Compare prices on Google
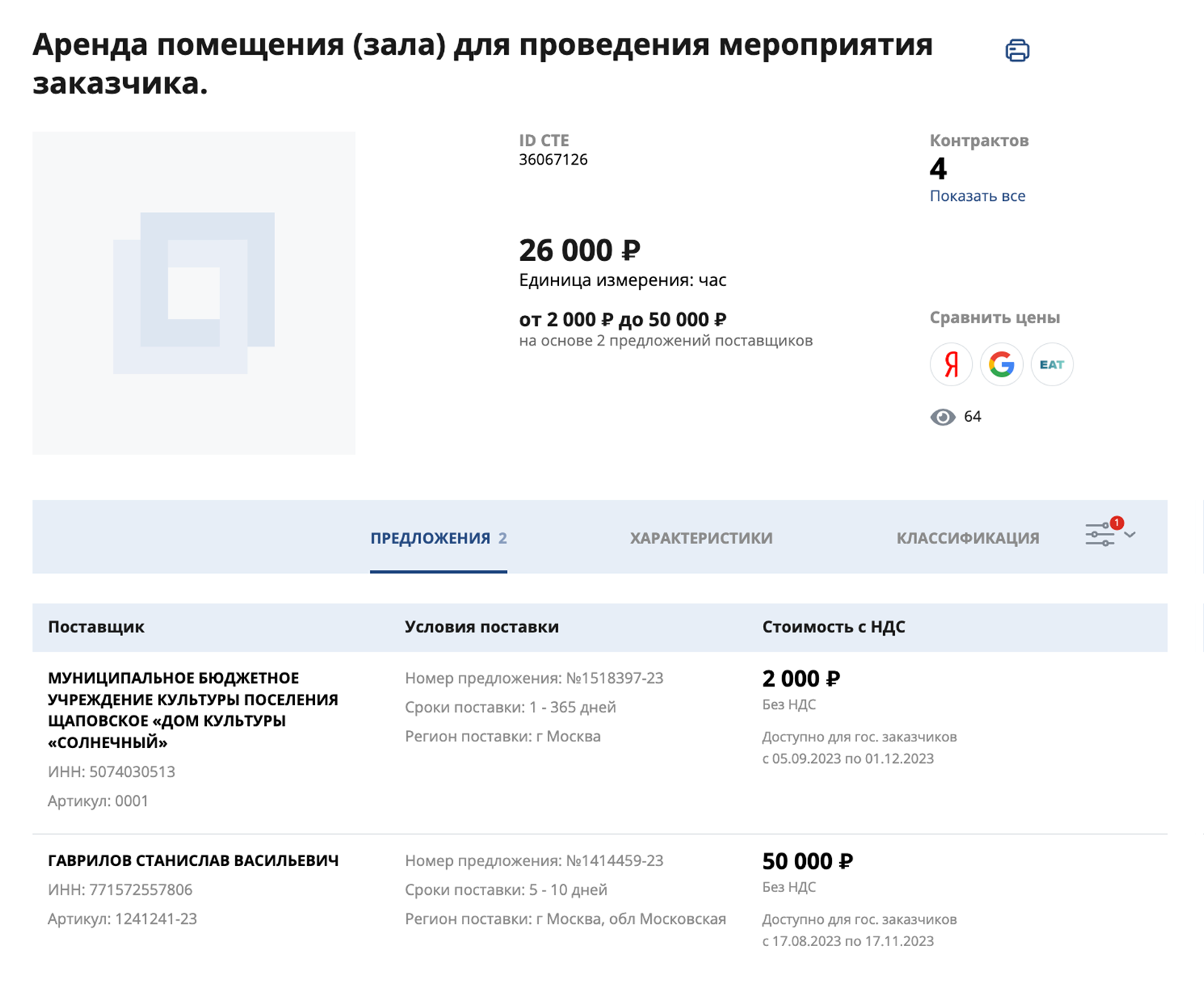 click(1002, 364)
